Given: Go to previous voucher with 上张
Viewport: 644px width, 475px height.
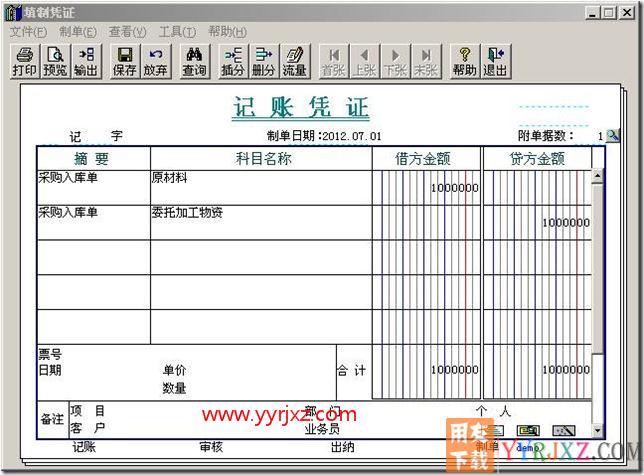Looking at the screenshot, I should [365, 62].
